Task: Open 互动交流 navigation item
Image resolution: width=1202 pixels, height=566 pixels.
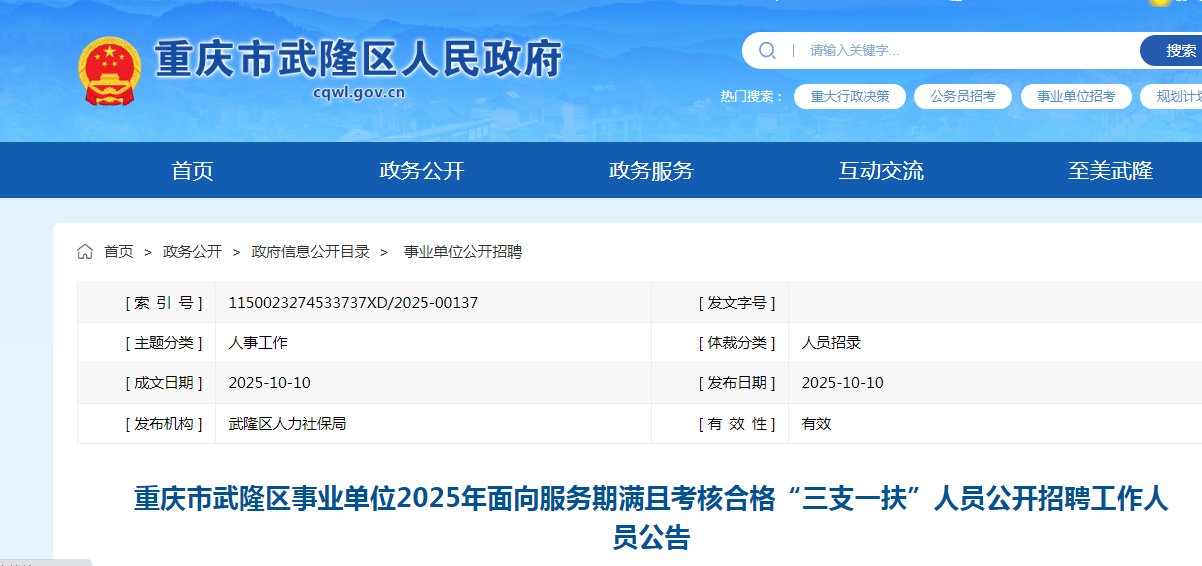Action: point(881,171)
